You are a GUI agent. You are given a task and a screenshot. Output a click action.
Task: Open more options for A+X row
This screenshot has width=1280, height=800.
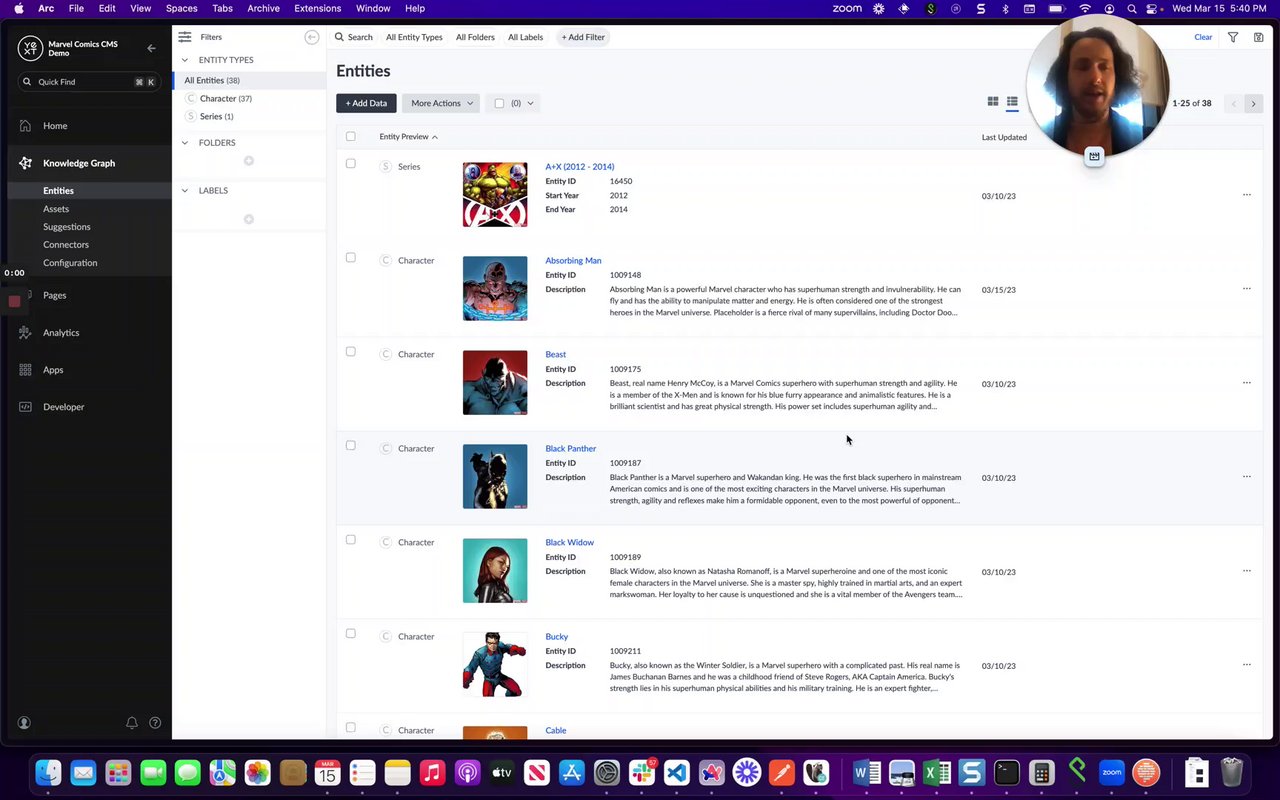pos(1247,195)
